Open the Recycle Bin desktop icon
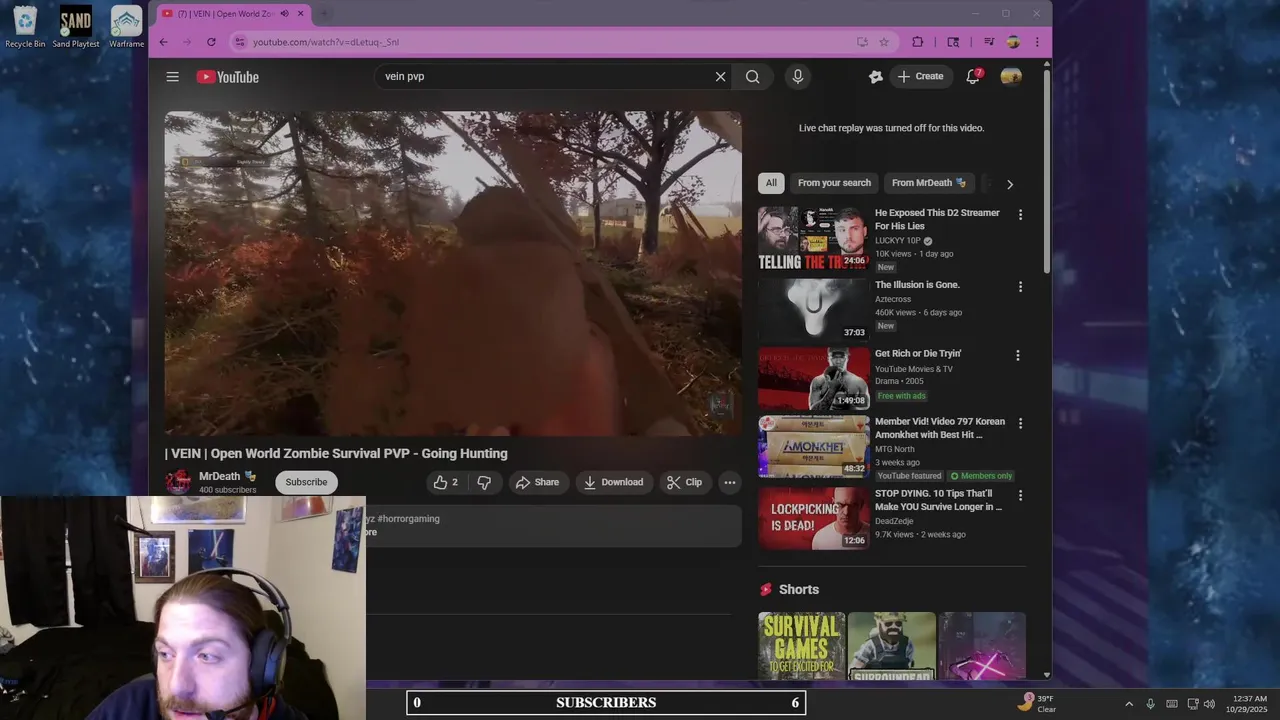Image resolution: width=1280 pixels, height=720 pixels. 25,27
